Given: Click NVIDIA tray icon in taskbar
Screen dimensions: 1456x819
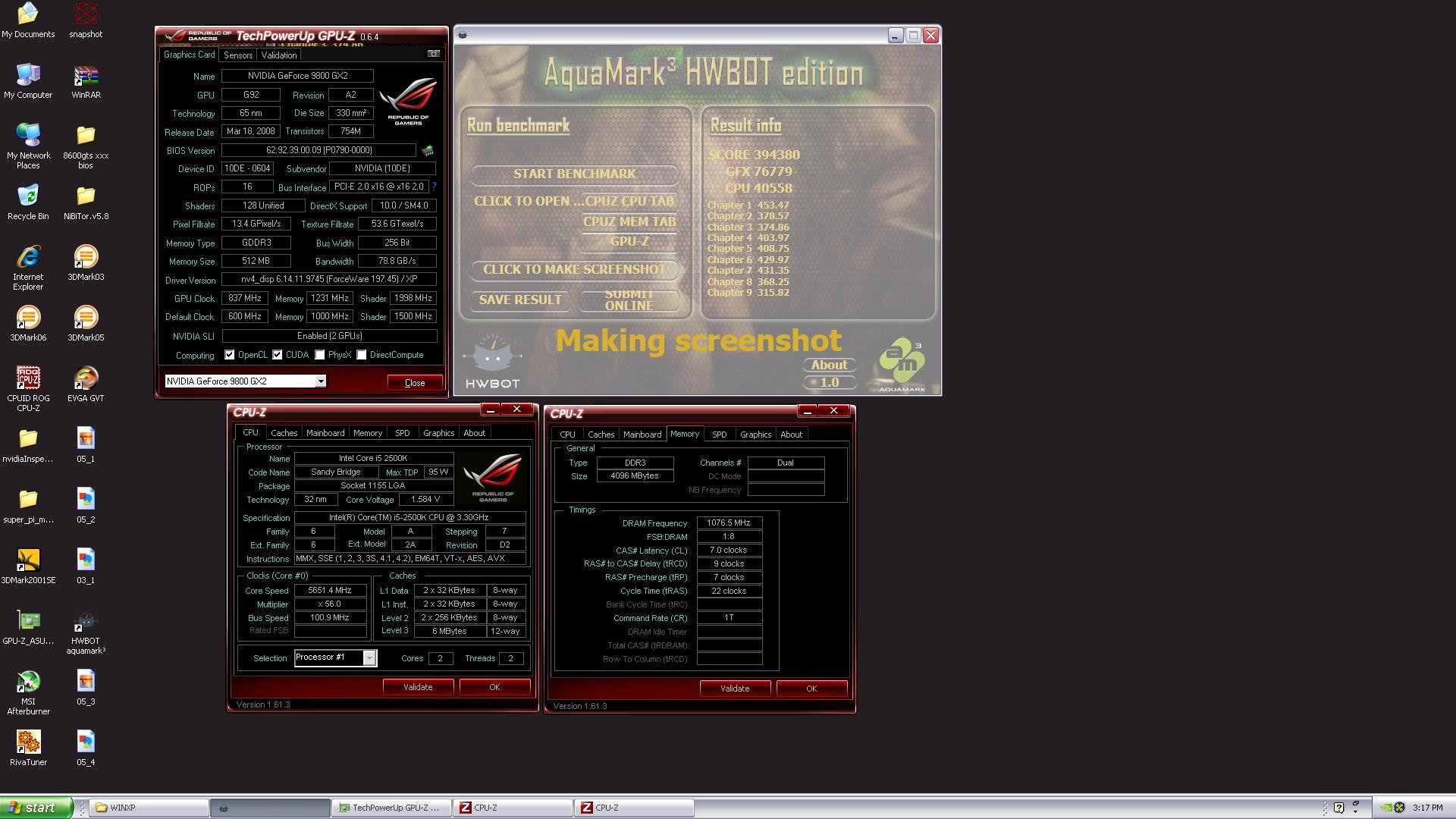Looking at the screenshot, I should (1386, 808).
